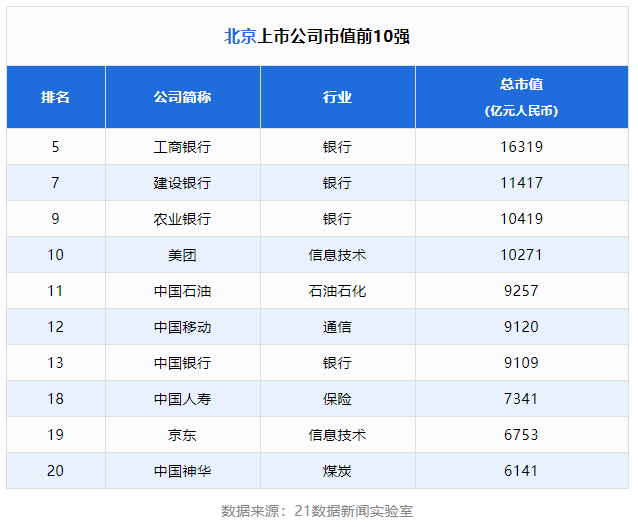Viewport: 638px width, 527px height.
Task: Click rank number 7
Action: [55, 183]
